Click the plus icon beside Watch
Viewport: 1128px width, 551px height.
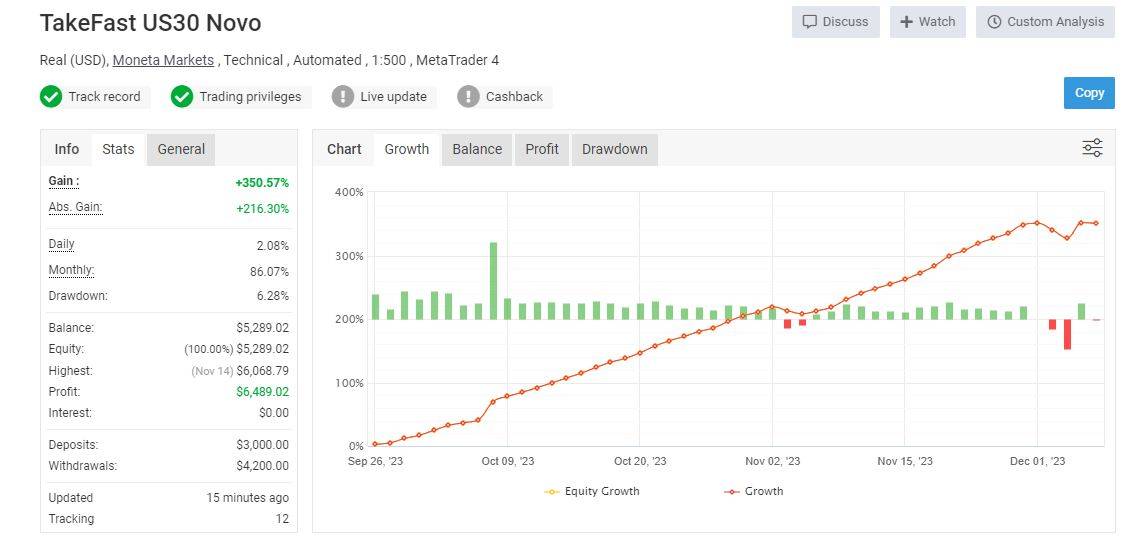coord(906,22)
